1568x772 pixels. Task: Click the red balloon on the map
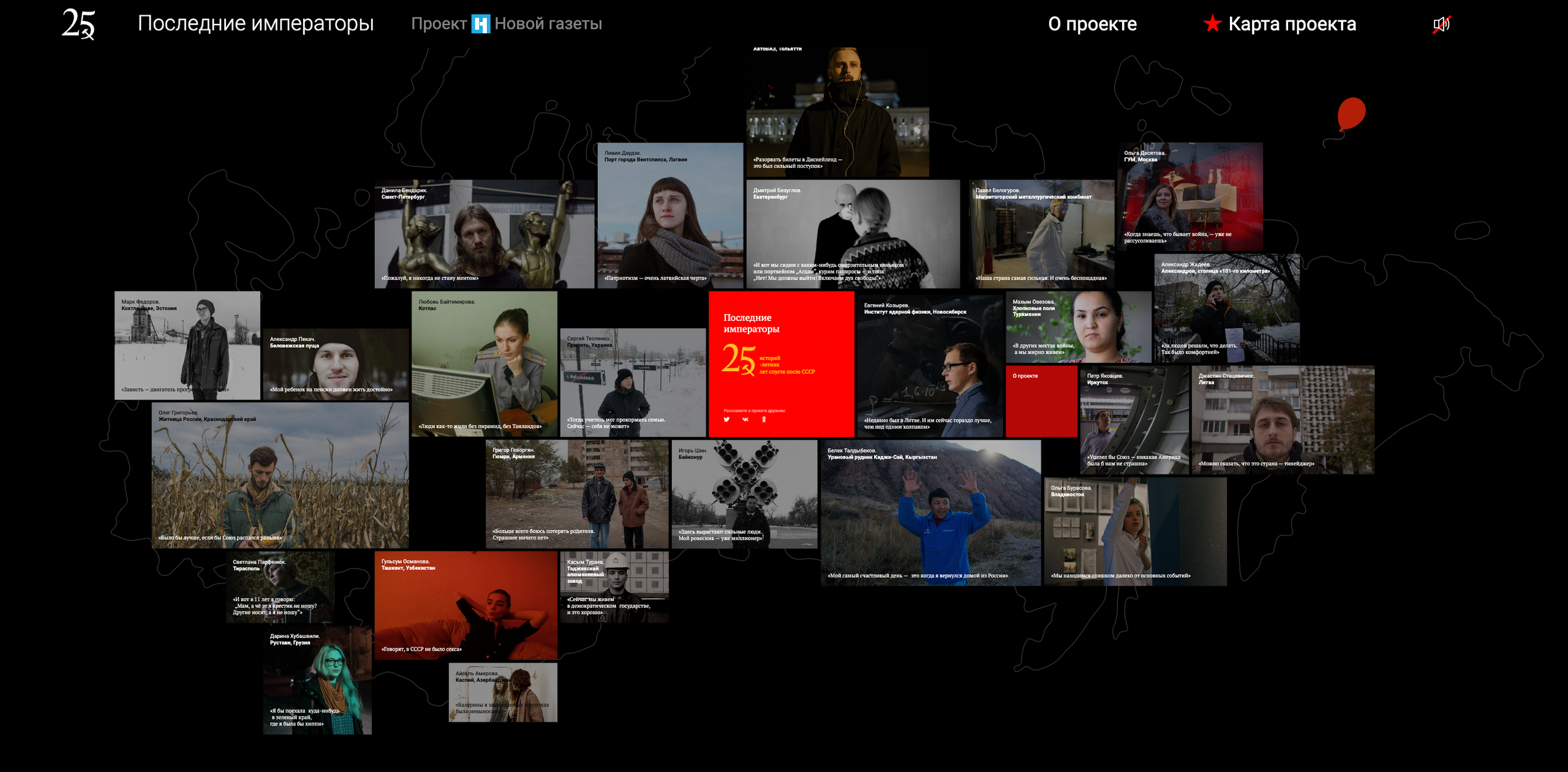point(1351,114)
